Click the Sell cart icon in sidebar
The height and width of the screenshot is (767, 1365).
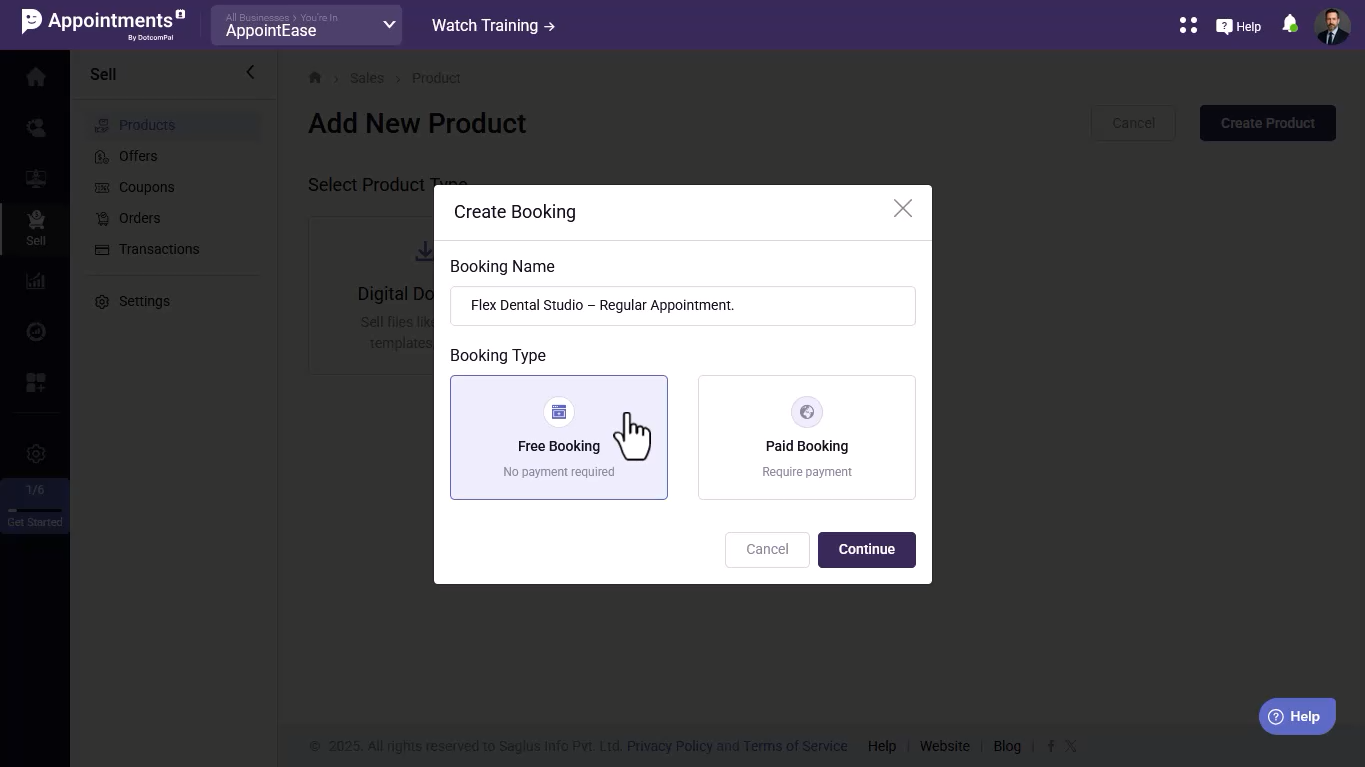click(36, 226)
